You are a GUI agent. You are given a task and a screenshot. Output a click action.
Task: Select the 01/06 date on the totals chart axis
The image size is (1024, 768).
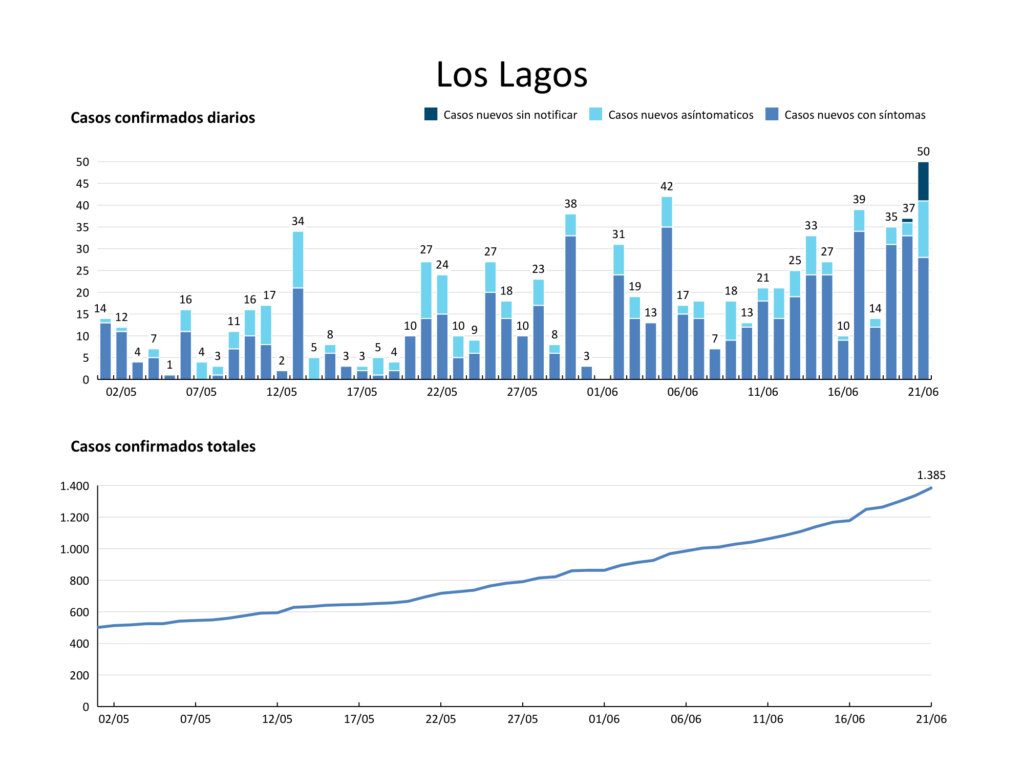click(604, 718)
